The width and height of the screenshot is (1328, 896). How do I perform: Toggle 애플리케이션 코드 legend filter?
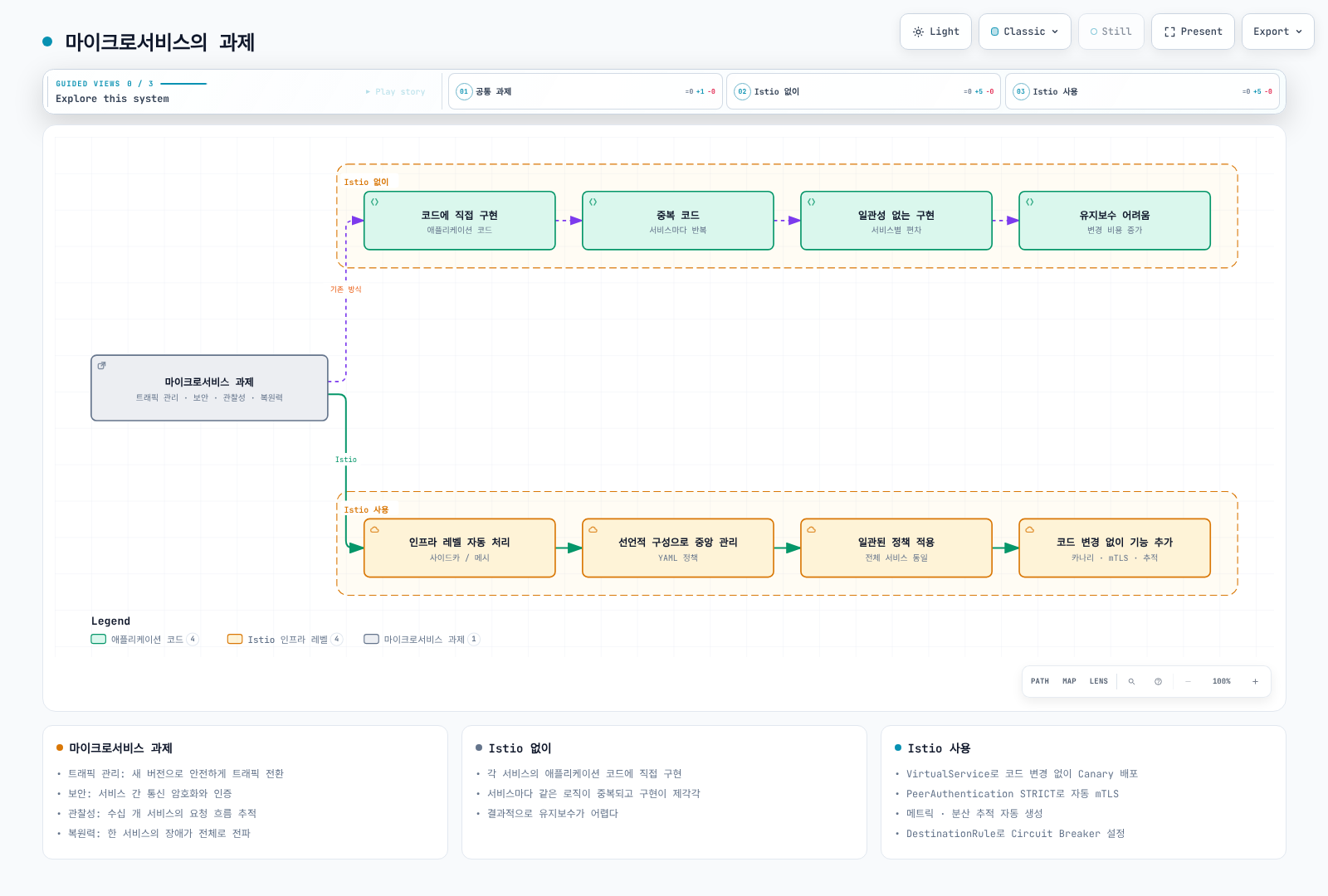coord(144,639)
